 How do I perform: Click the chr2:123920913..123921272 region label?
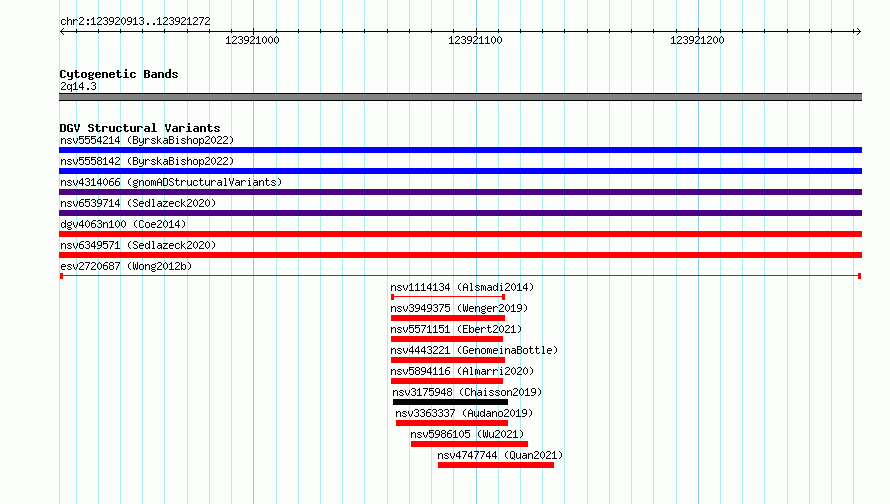coord(135,22)
